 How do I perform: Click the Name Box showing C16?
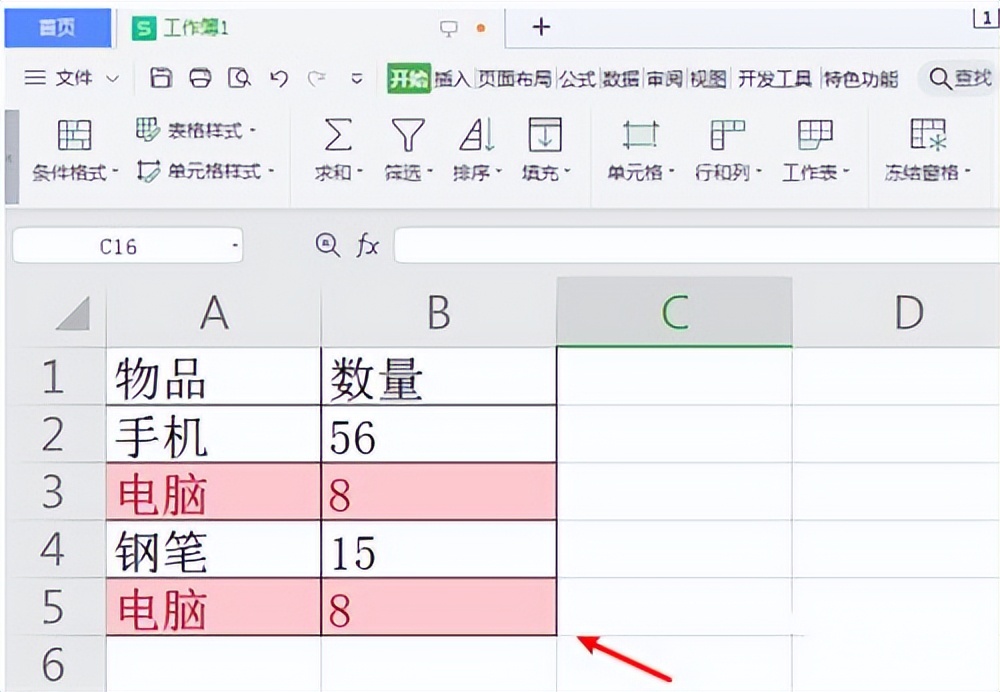pyautogui.click(x=119, y=246)
